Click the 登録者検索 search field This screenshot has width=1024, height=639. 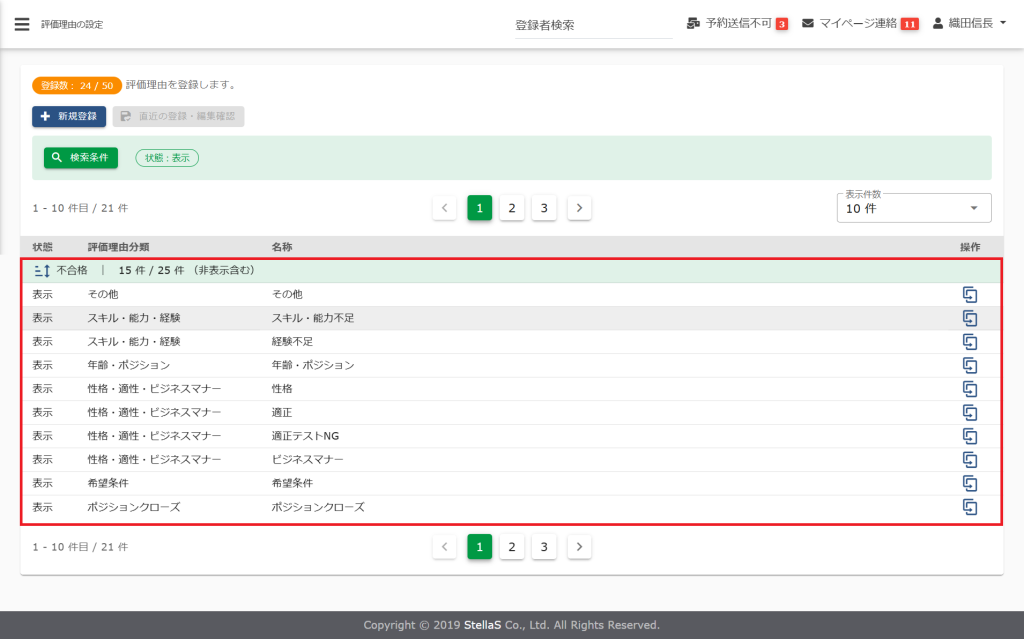[x=593, y=25]
